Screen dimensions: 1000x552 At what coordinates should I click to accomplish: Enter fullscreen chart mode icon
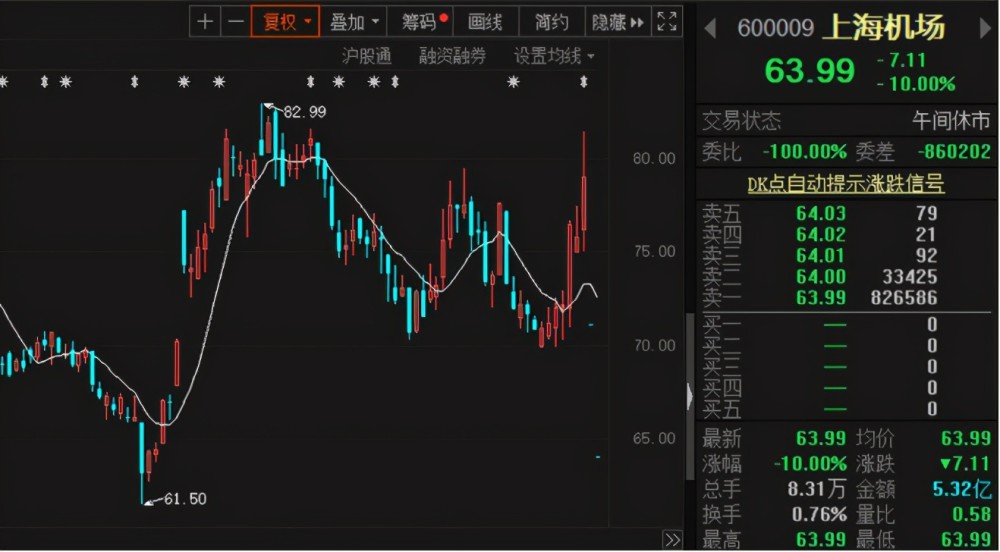pos(667,22)
